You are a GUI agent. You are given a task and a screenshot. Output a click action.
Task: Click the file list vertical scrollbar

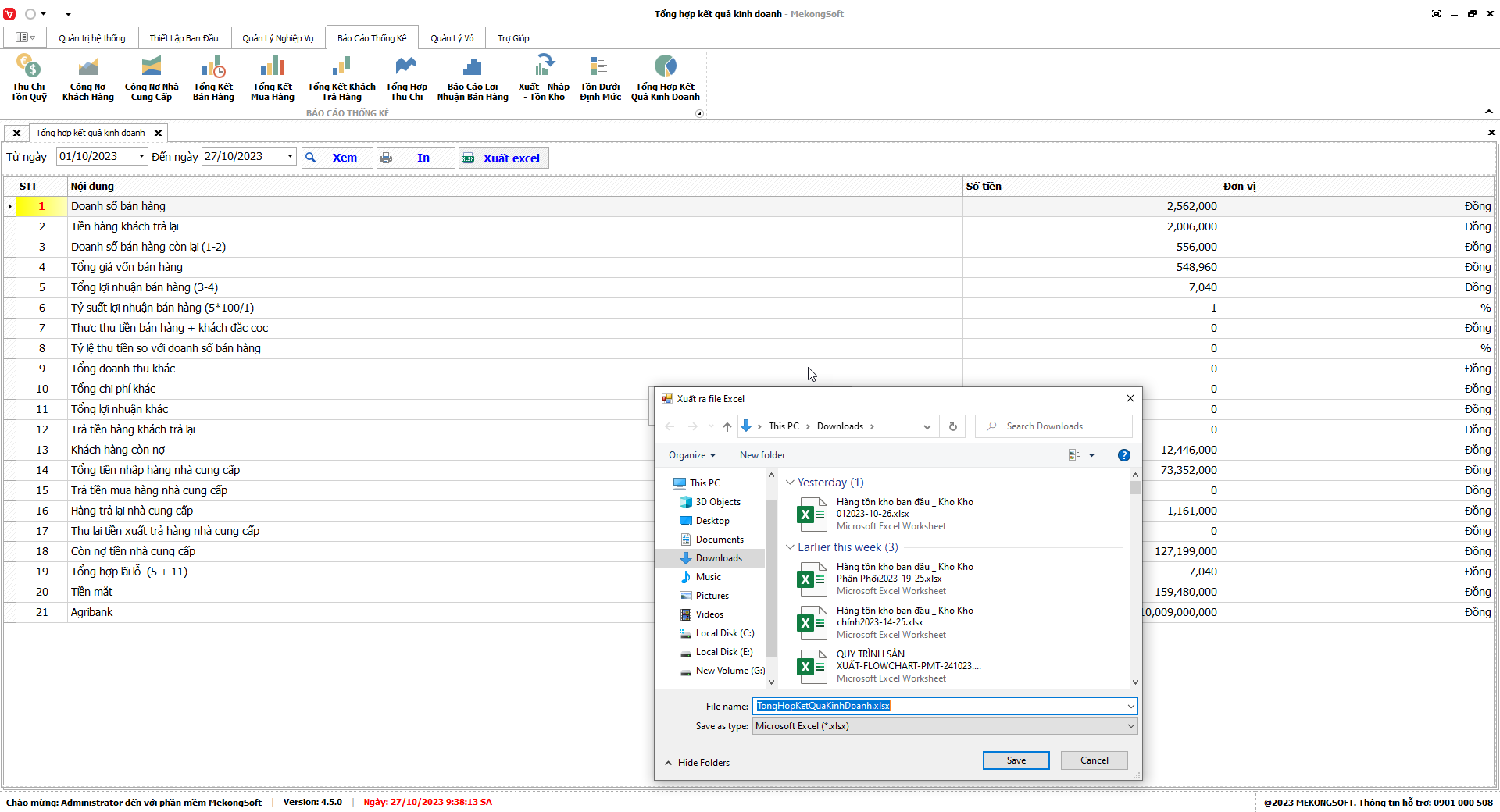pos(1135,578)
